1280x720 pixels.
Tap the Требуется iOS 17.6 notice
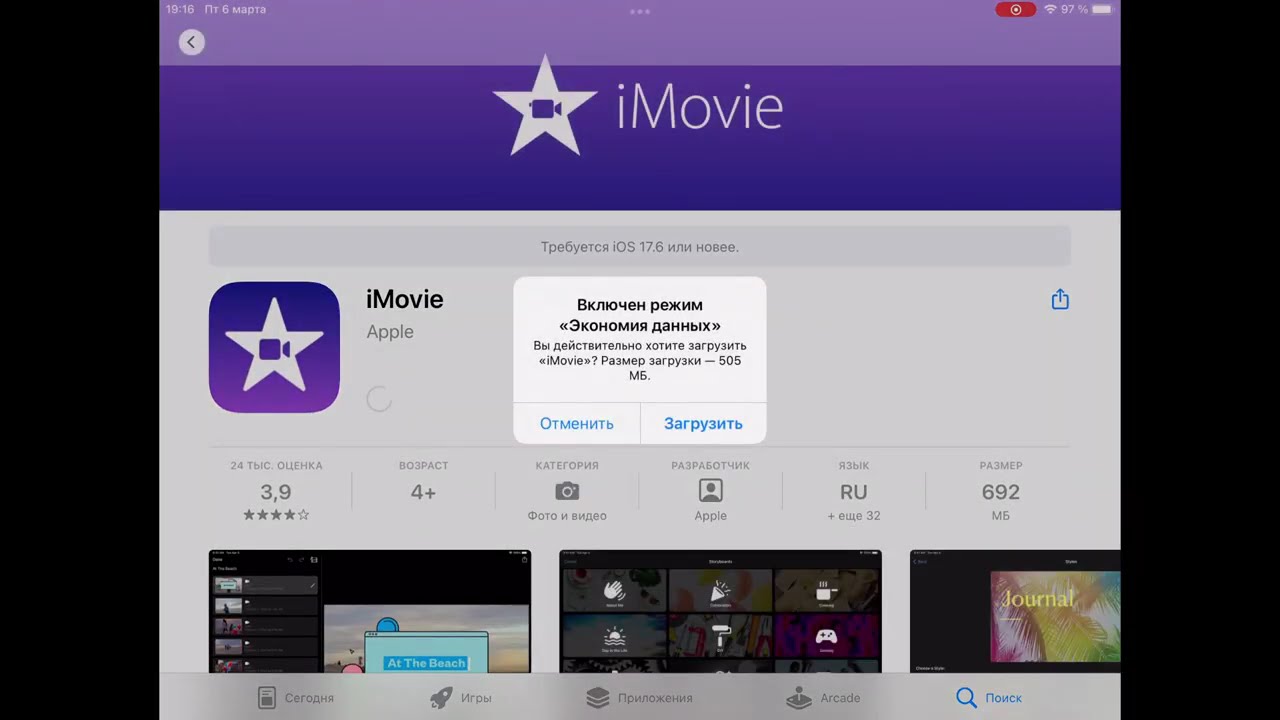click(x=640, y=247)
